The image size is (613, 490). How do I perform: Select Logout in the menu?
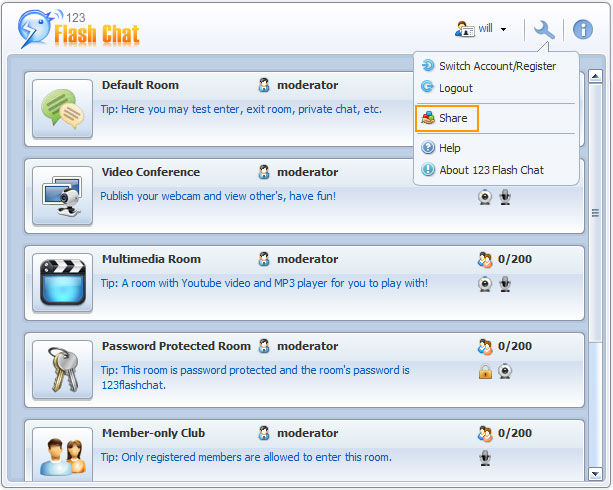(x=447, y=88)
